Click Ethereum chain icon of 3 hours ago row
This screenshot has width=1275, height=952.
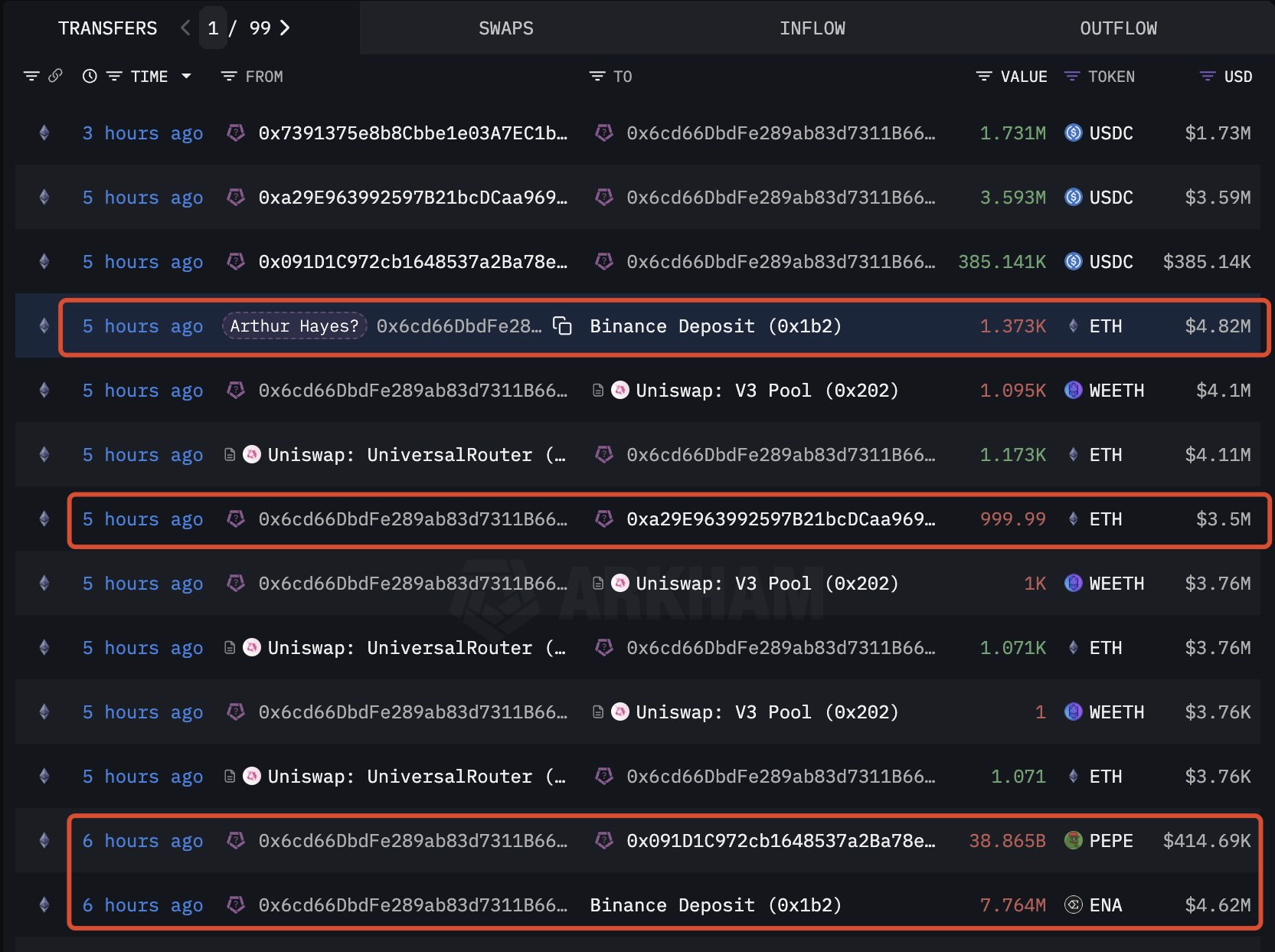tap(44, 133)
